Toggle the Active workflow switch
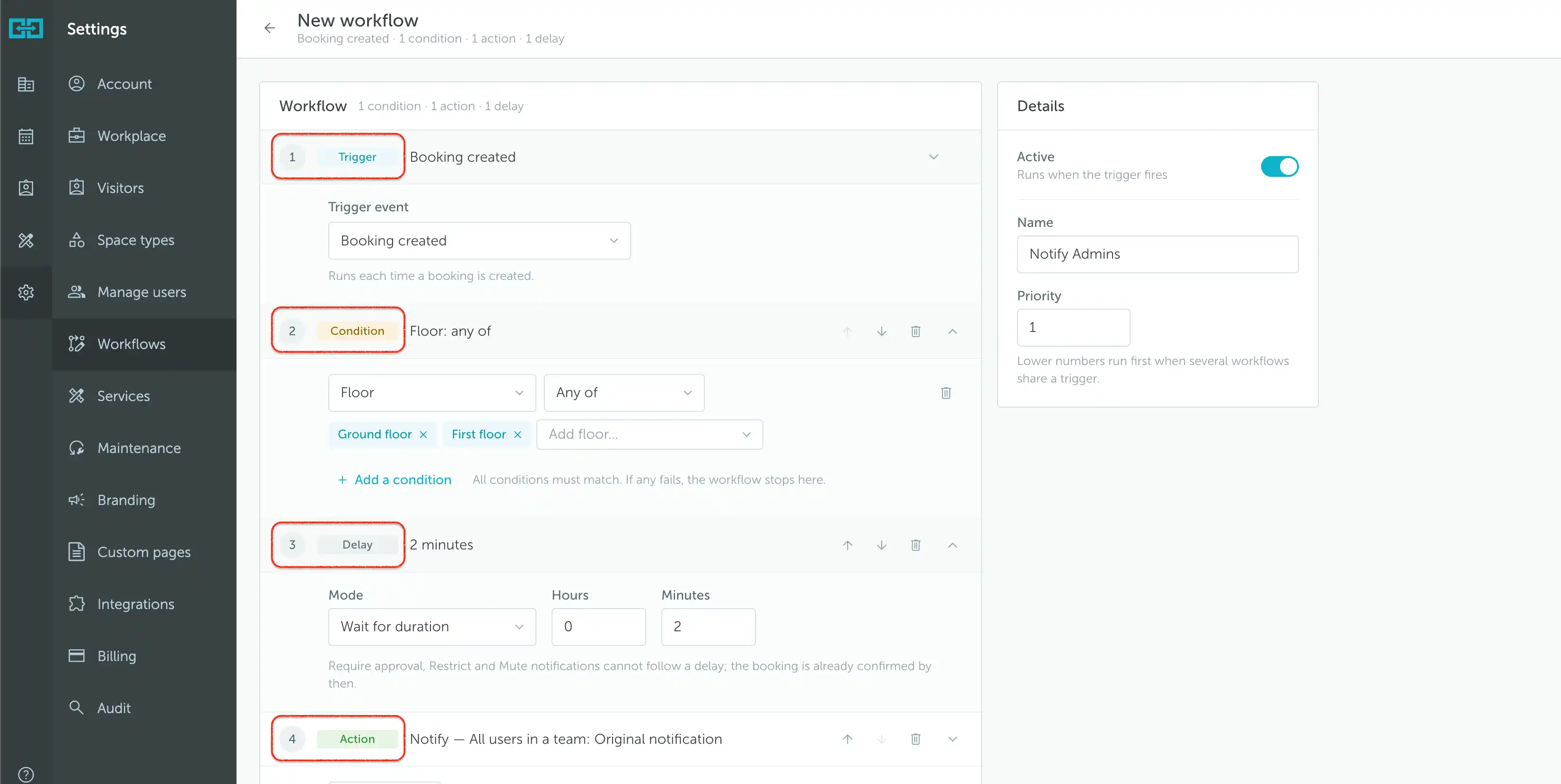This screenshot has width=1561, height=784. pos(1279,166)
